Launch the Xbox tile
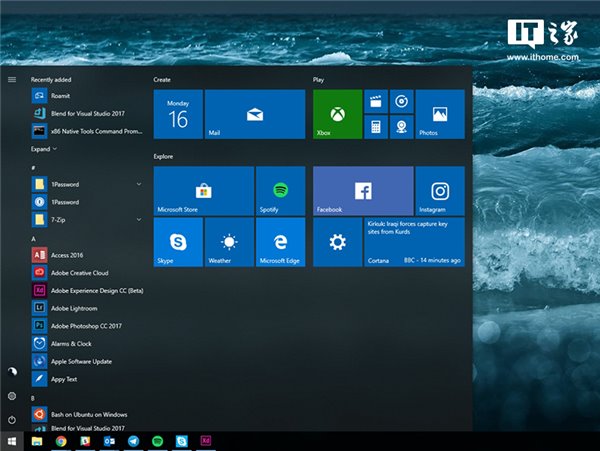Viewport: 600px width, 451px height. [338, 114]
